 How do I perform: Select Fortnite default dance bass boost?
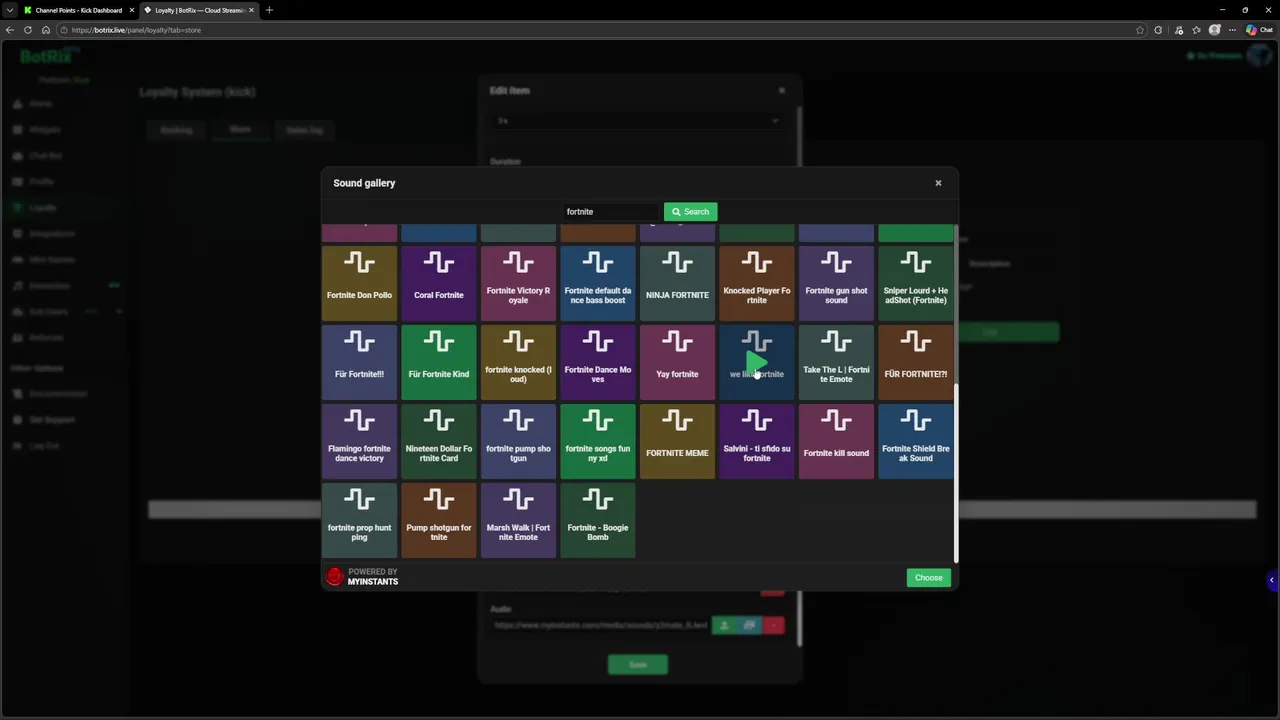coord(598,283)
